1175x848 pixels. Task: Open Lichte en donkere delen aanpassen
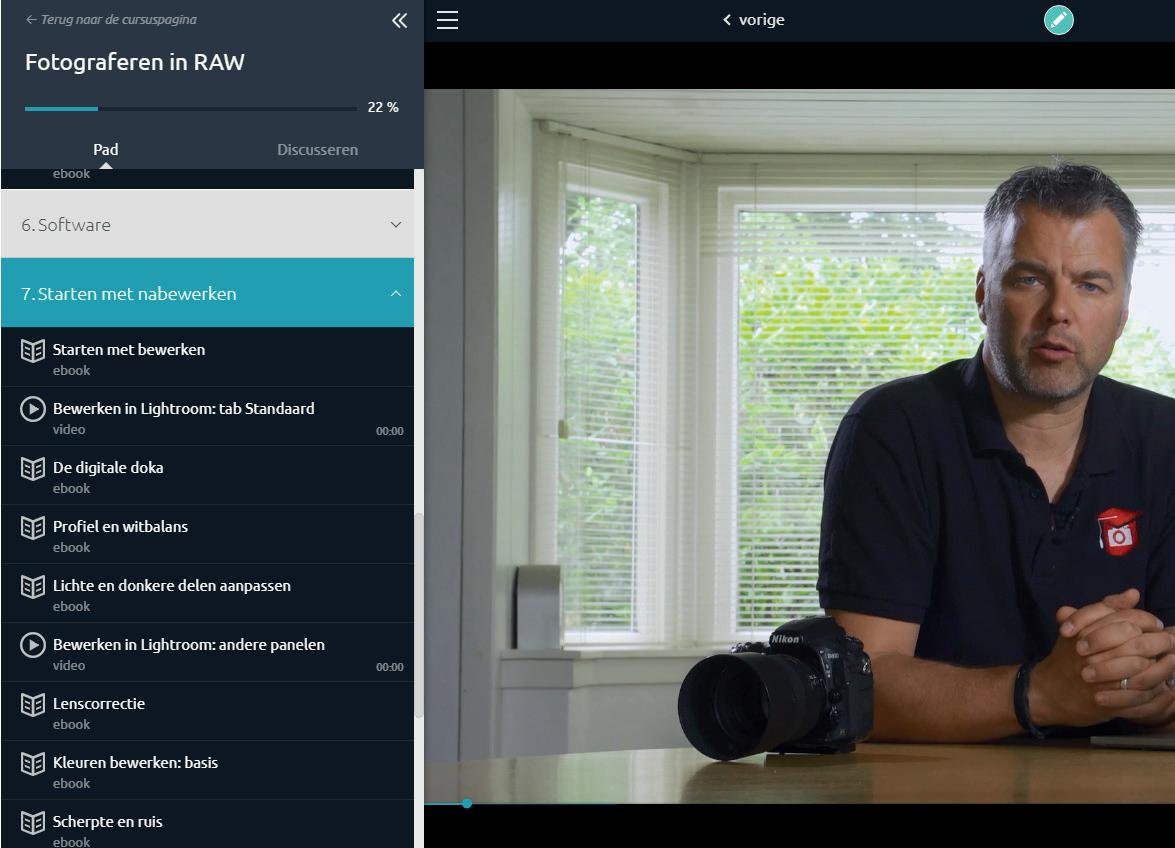[208, 593]
